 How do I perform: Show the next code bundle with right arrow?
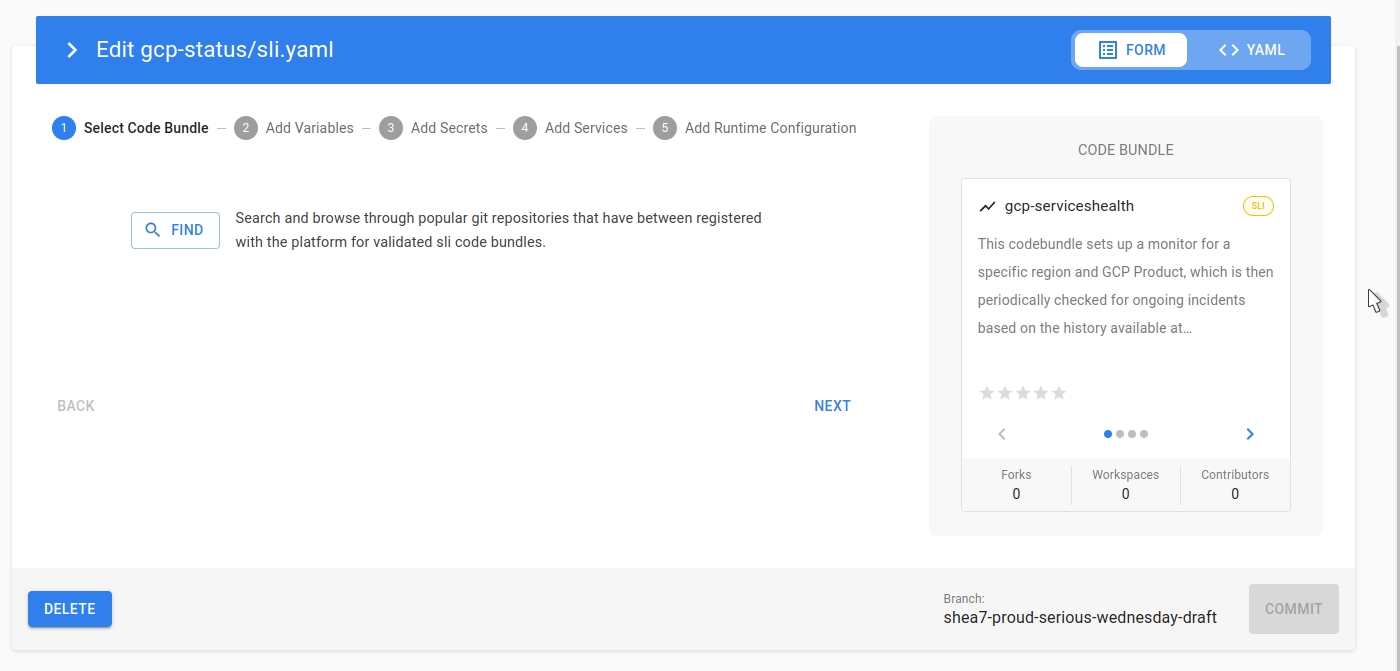tap(1250, 434)
